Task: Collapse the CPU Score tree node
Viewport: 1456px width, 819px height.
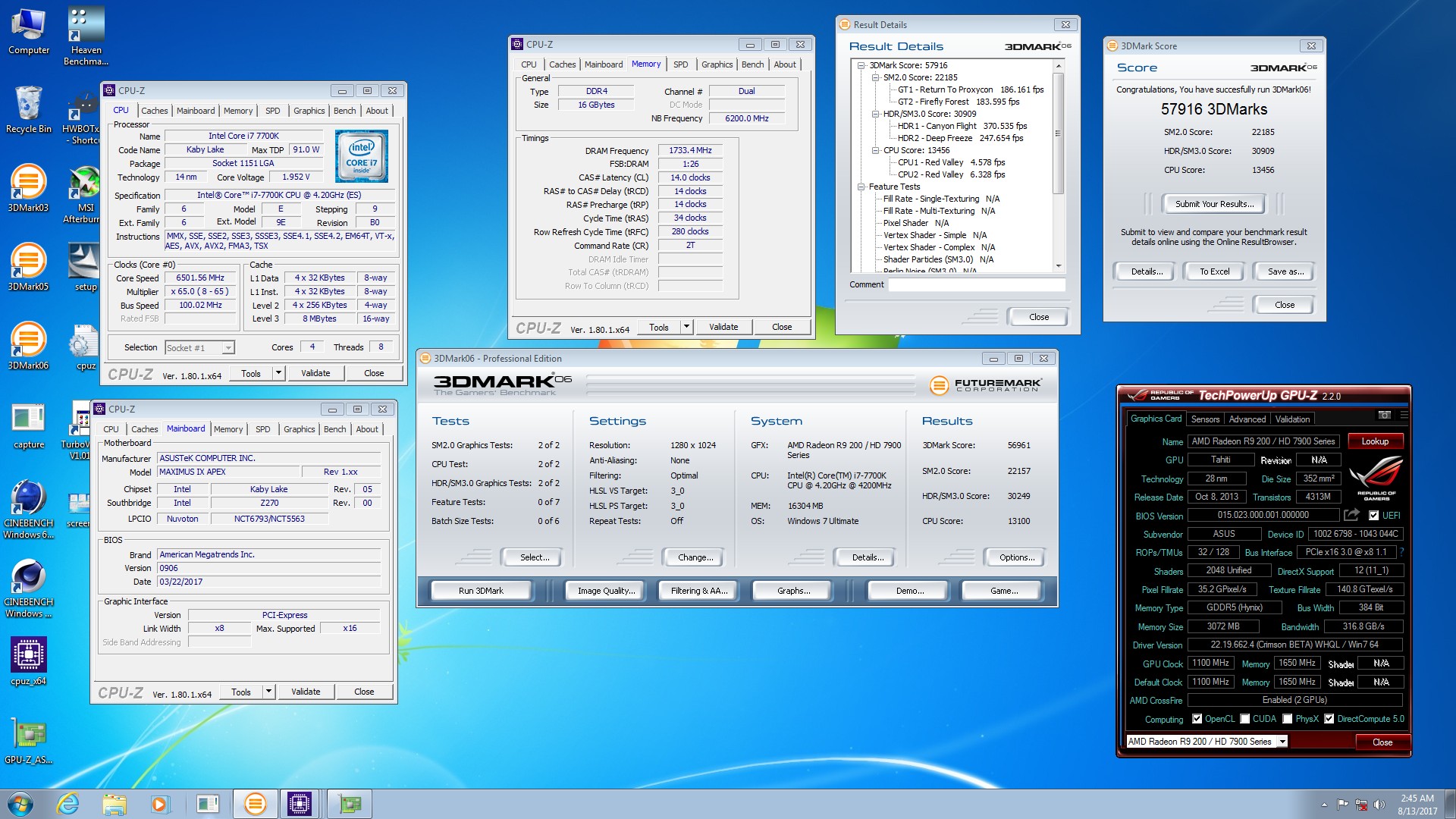Action: point(875,150)
